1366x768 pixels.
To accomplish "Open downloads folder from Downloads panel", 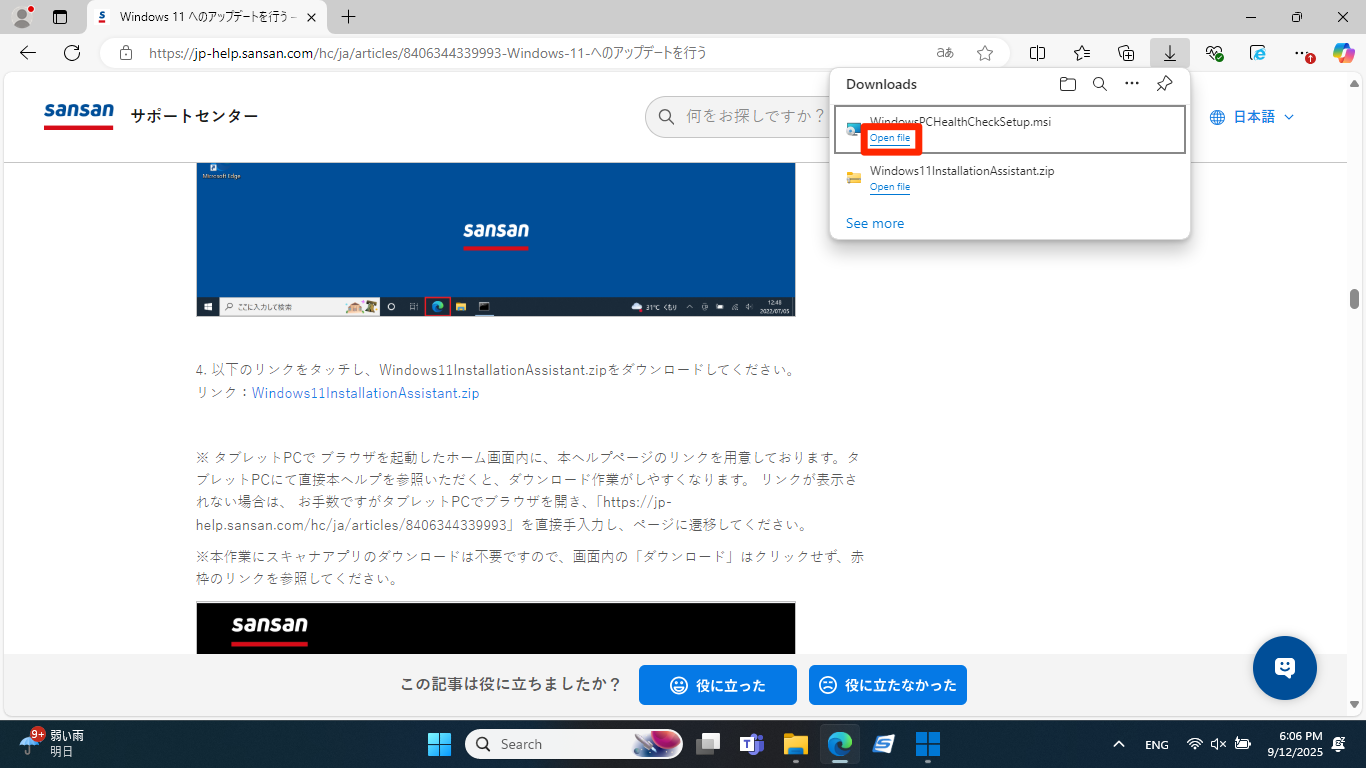I will (1068, 84).
